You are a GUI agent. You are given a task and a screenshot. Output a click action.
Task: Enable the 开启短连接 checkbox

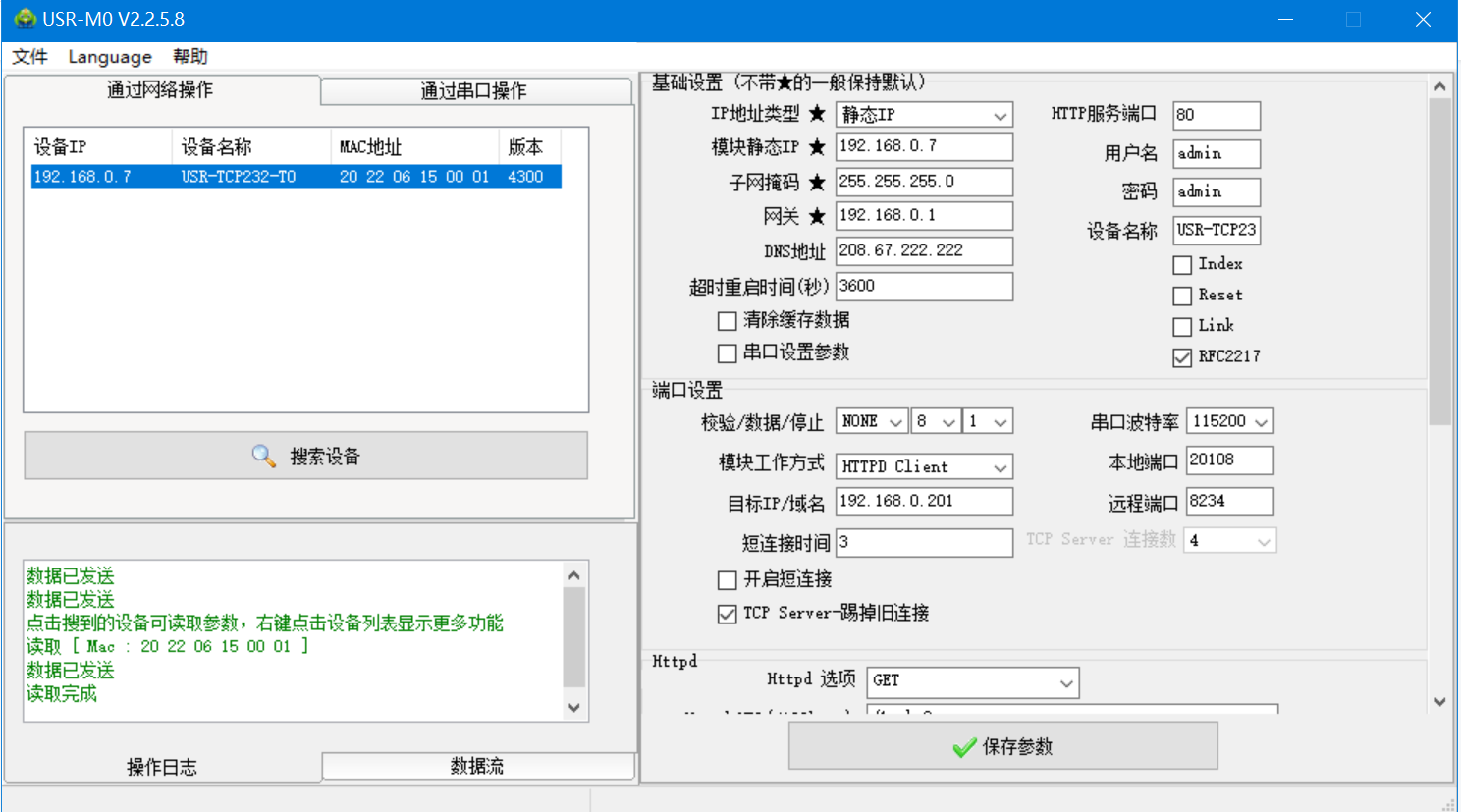click(727, 580)
